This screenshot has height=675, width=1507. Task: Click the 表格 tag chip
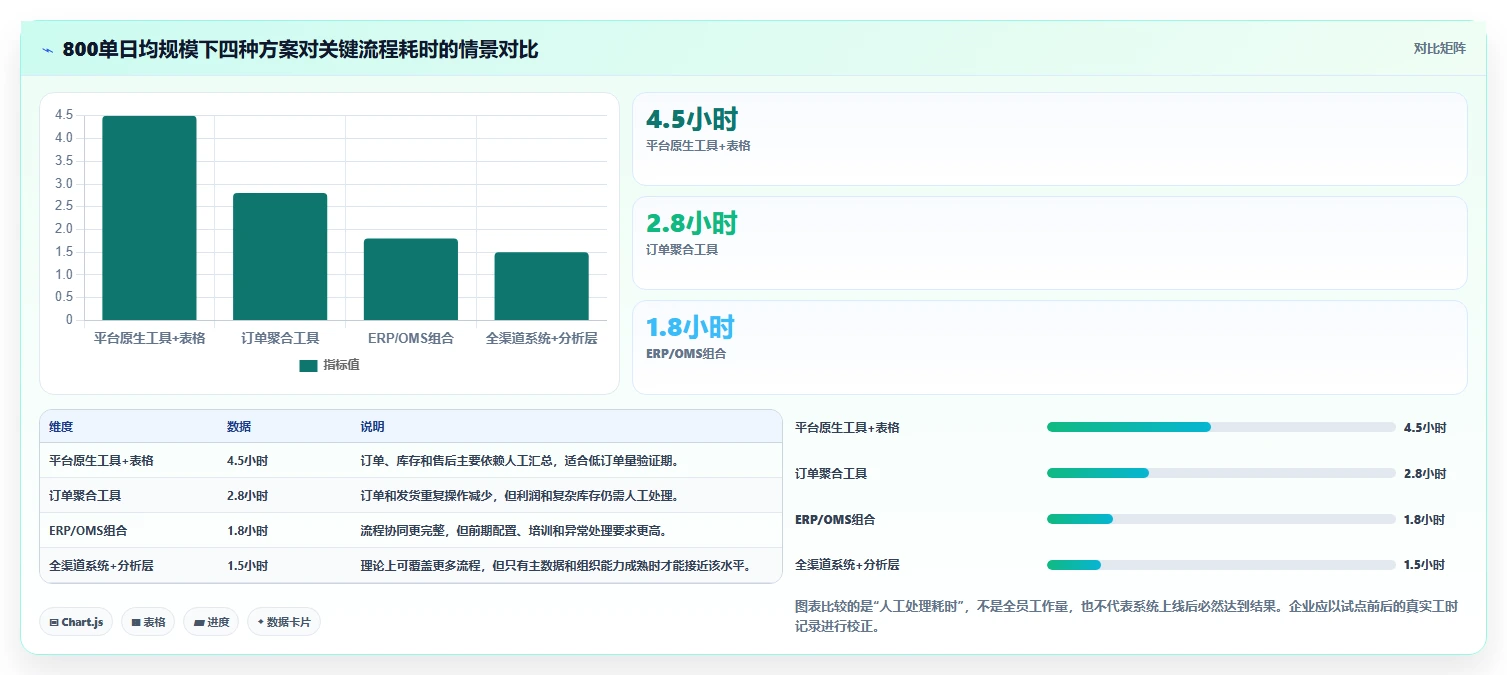[x=148, y=622]
